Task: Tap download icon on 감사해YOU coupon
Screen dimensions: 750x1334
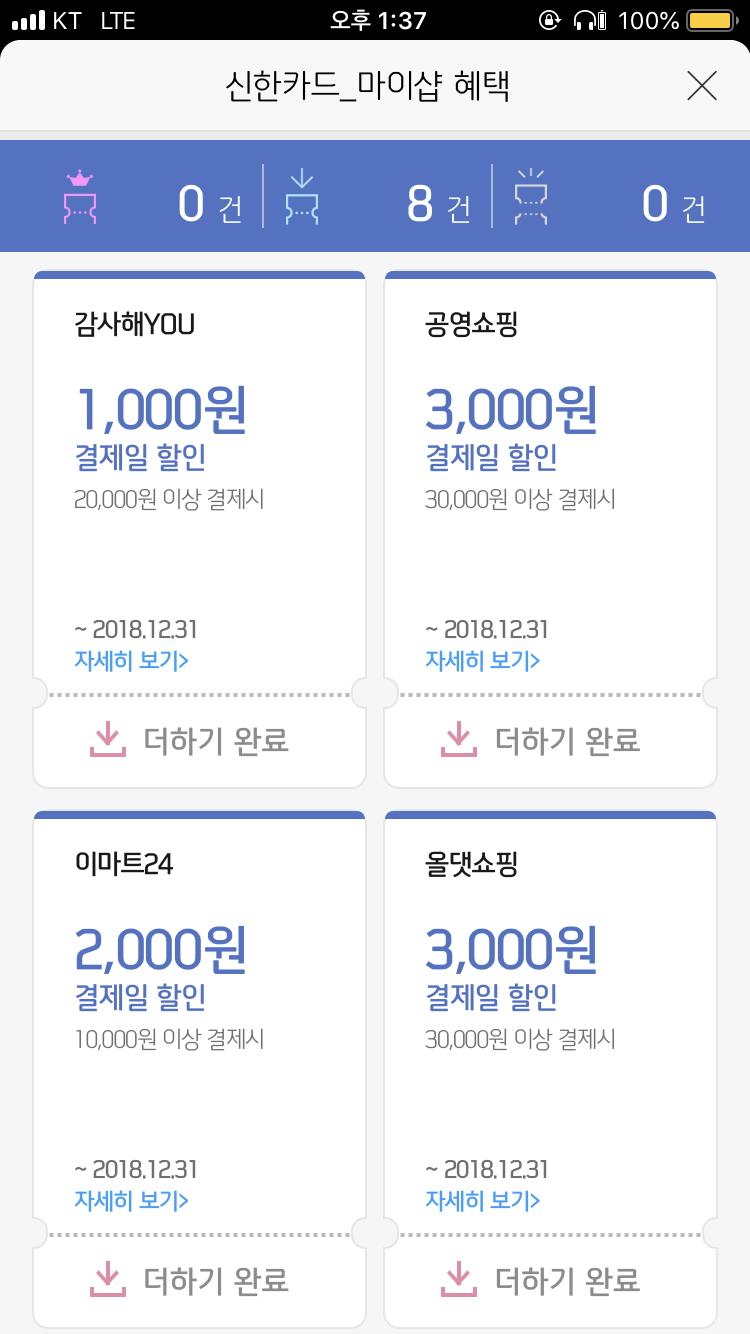Action: (107, 740)
